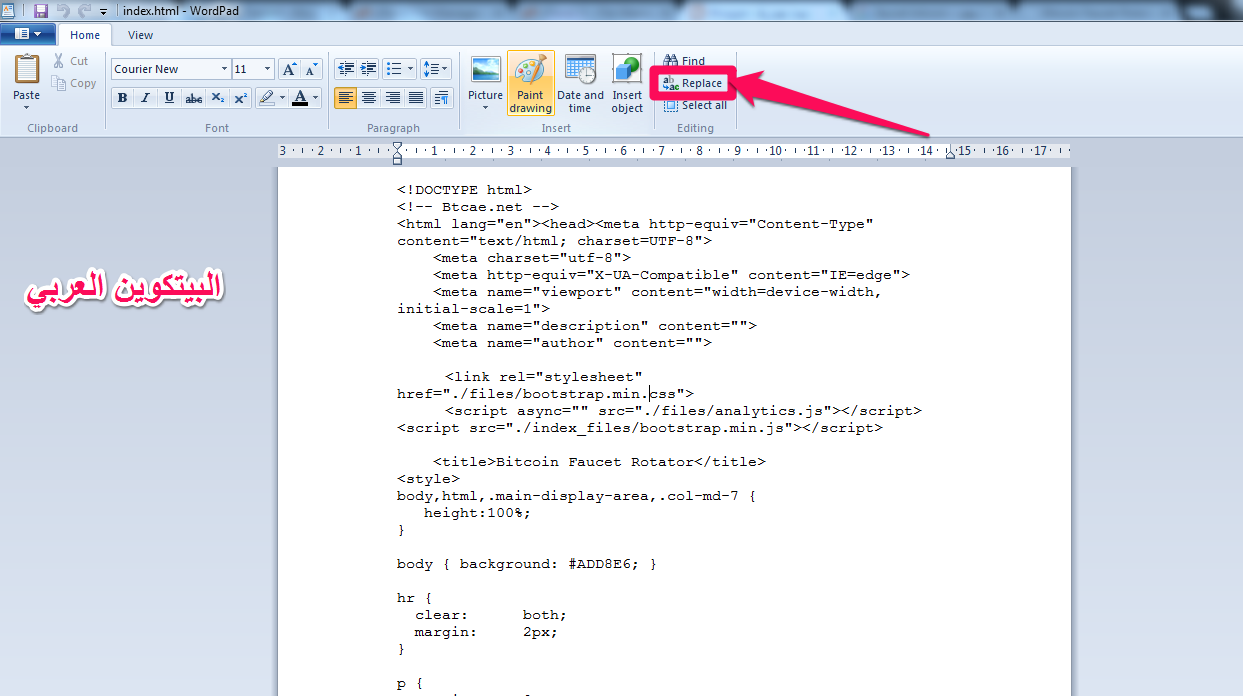Click the "body { background: #ADD8E6; }" line
Viewport: 1243px width, 696px height.
click(527, 563)
